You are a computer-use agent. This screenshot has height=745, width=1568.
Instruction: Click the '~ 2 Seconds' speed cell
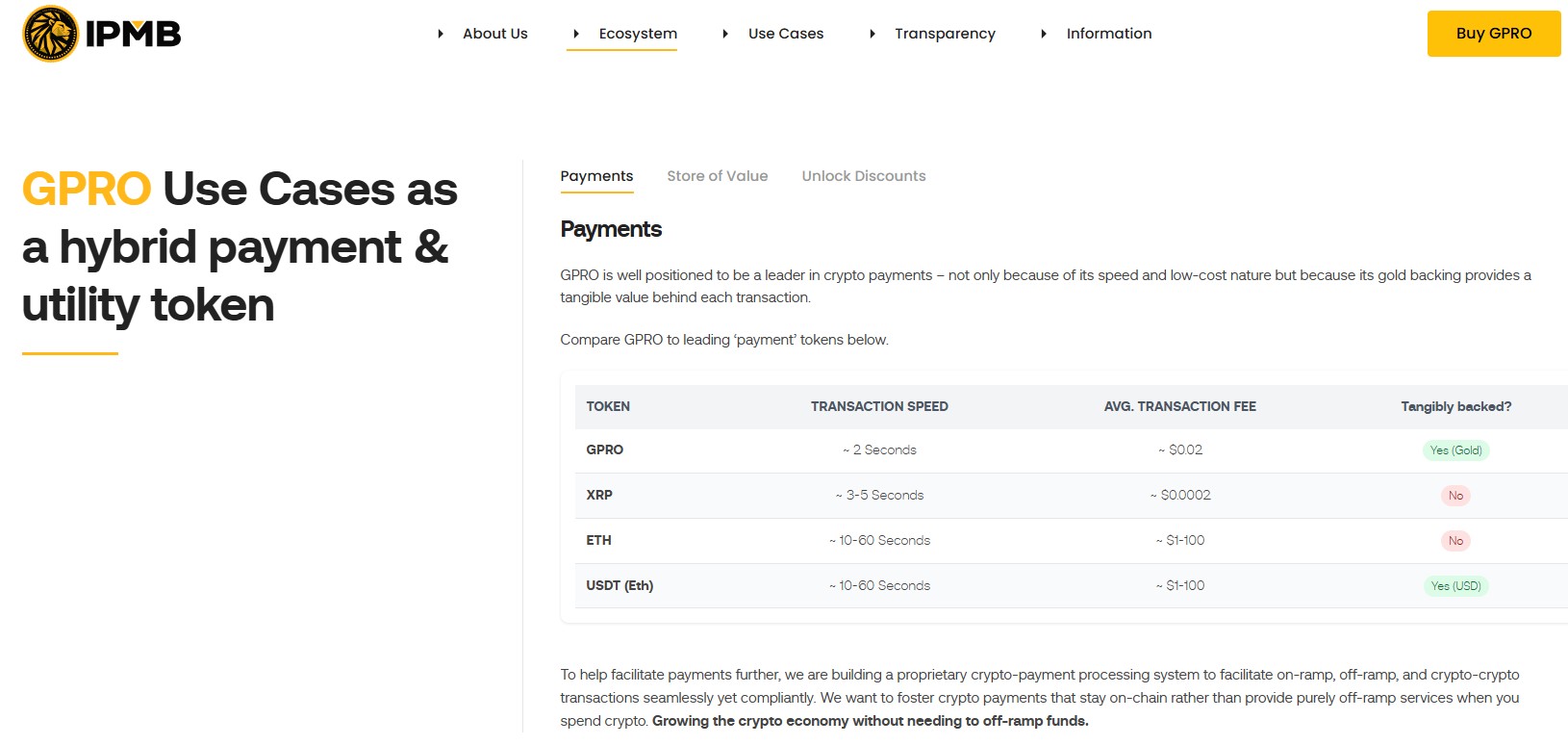tap(879, 450)
